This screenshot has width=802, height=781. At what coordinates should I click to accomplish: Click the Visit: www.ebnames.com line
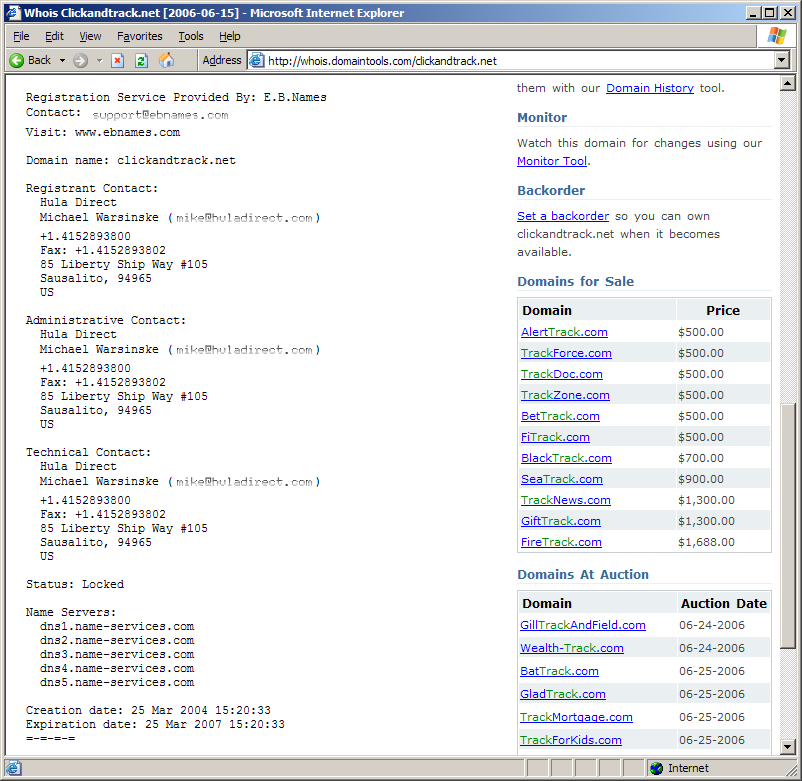click(x=103, y=132)
